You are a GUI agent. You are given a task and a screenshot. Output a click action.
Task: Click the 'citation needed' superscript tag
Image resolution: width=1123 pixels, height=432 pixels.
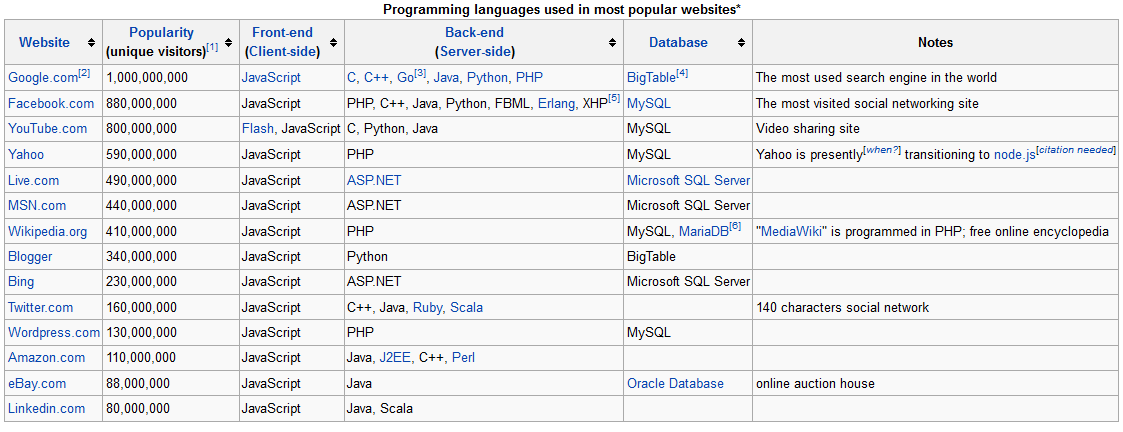(1076, 150)
